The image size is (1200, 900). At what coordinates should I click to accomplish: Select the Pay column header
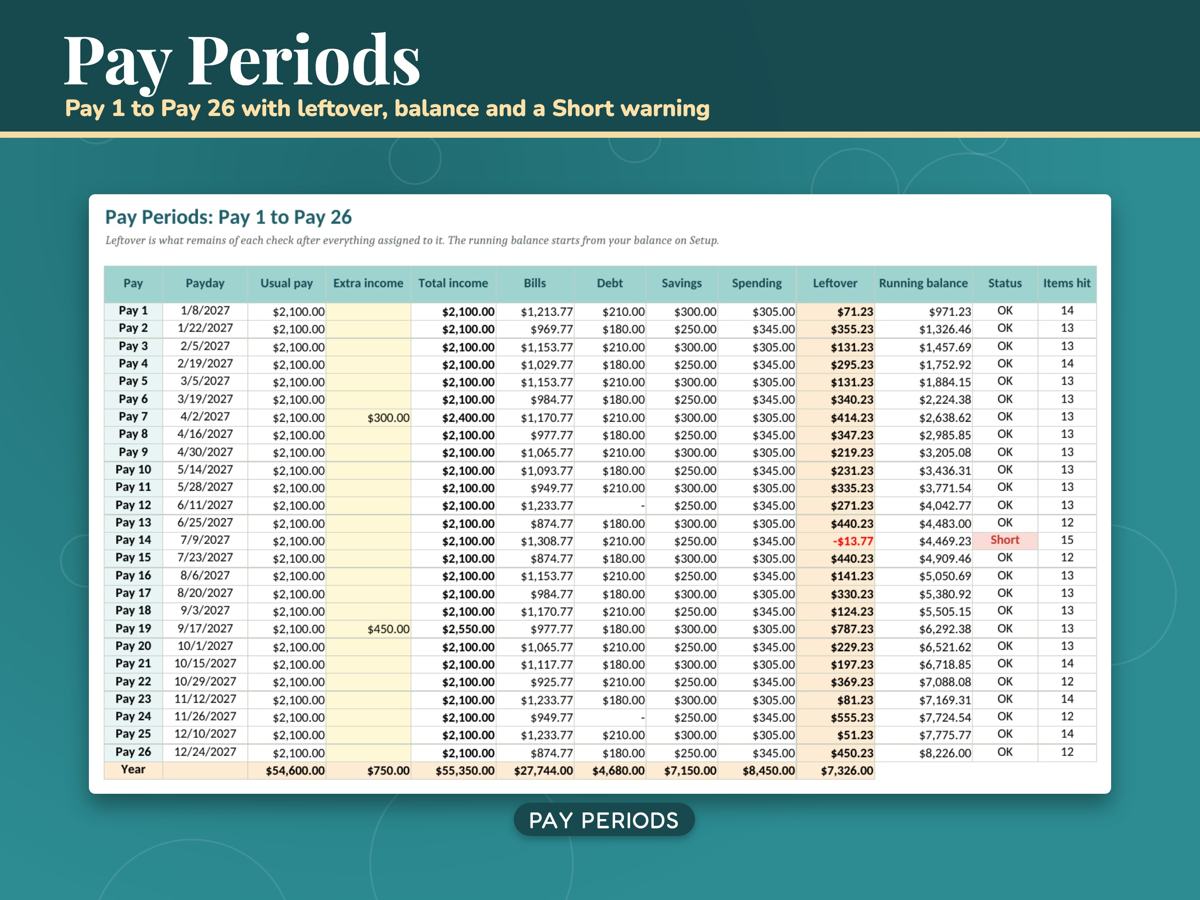[x=134, y=283]
